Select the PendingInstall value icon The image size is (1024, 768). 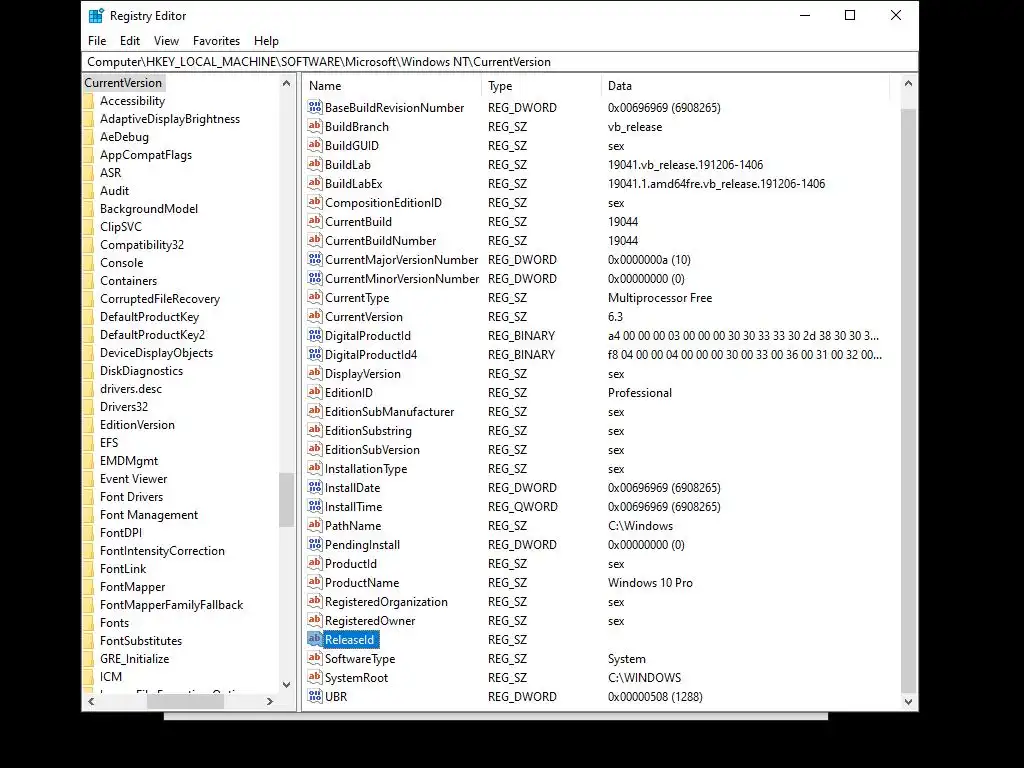315,544
